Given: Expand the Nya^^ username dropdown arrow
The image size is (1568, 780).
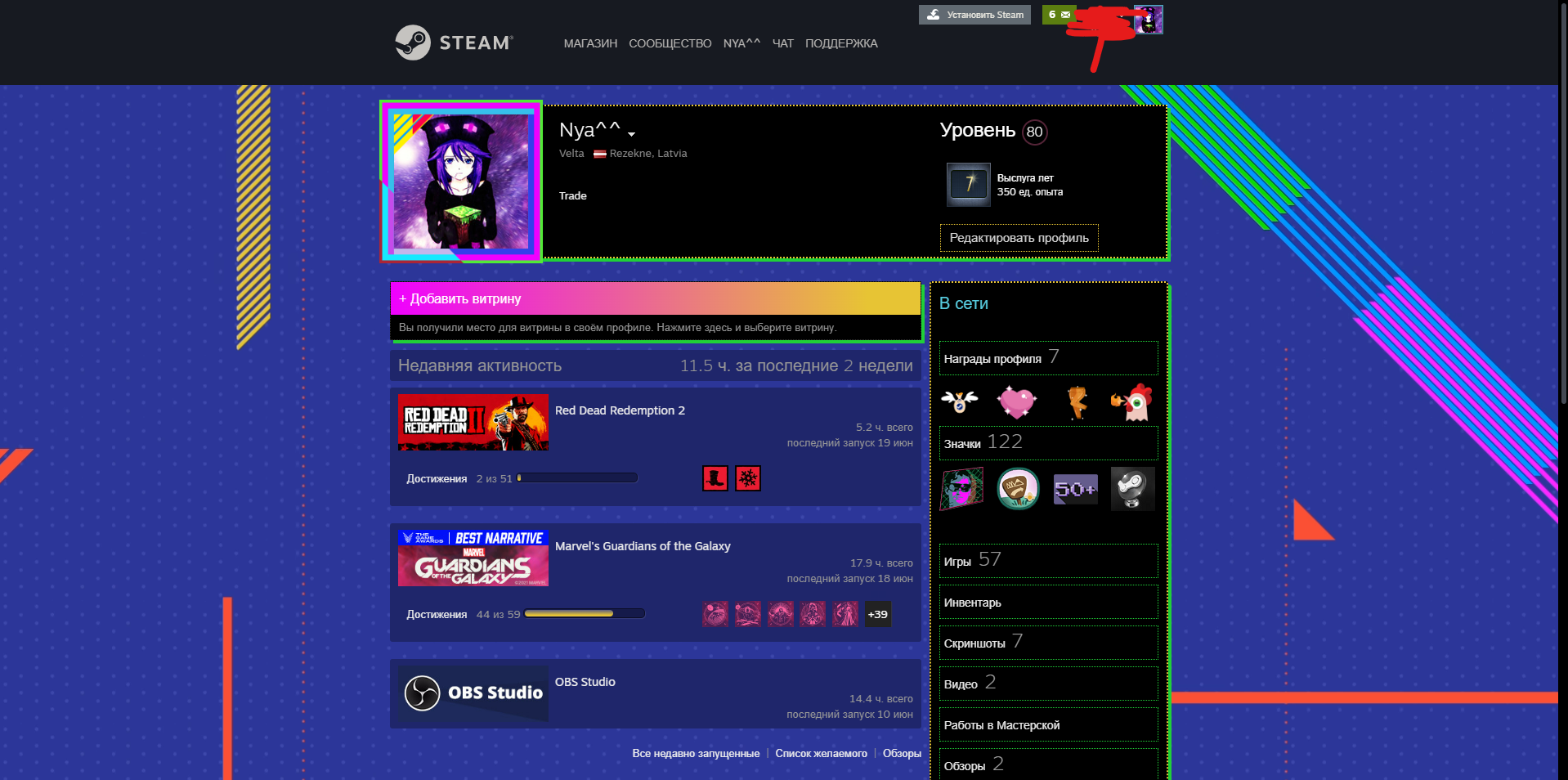Looking at the screenshot, I should pos(631,133).
